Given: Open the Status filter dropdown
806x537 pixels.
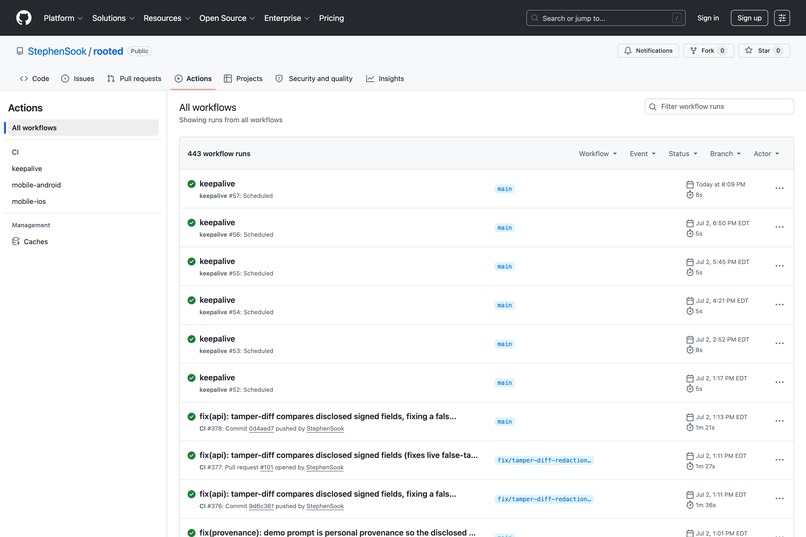Looking at the screenshot, I should pos(683,154).
